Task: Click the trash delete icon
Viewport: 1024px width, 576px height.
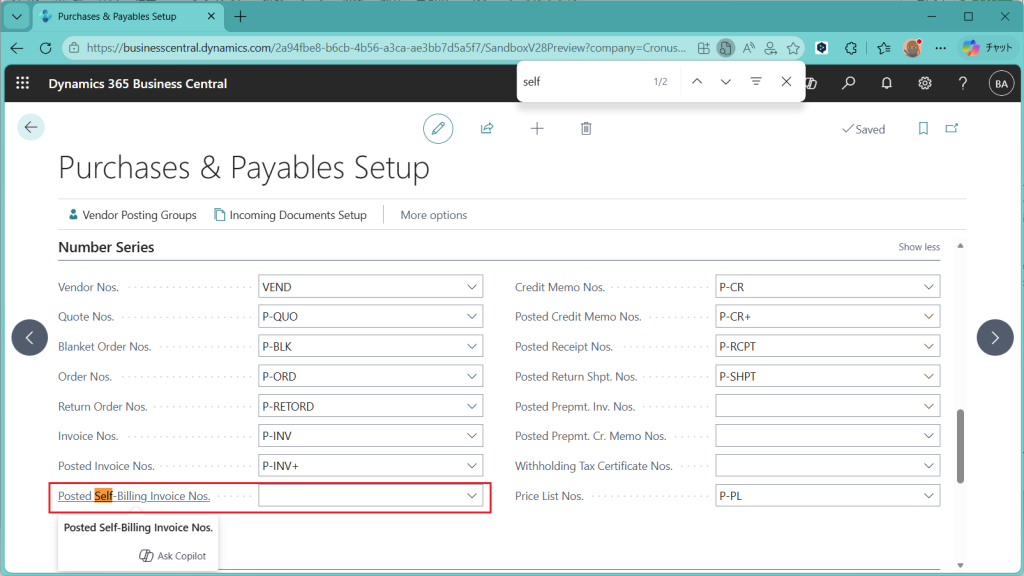Action: point(586,128)
